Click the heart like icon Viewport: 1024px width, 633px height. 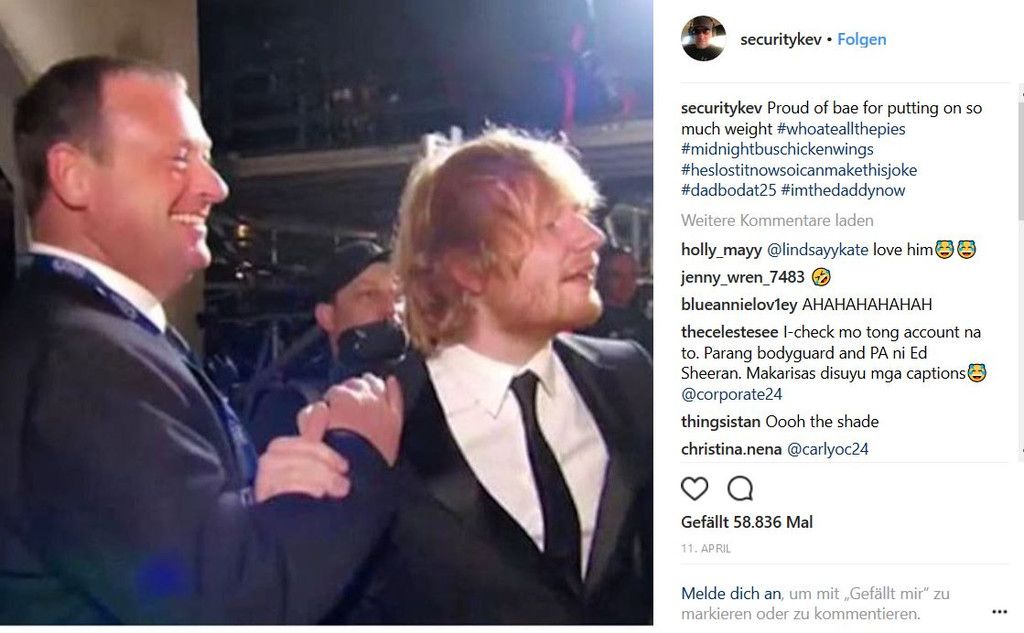694,489
